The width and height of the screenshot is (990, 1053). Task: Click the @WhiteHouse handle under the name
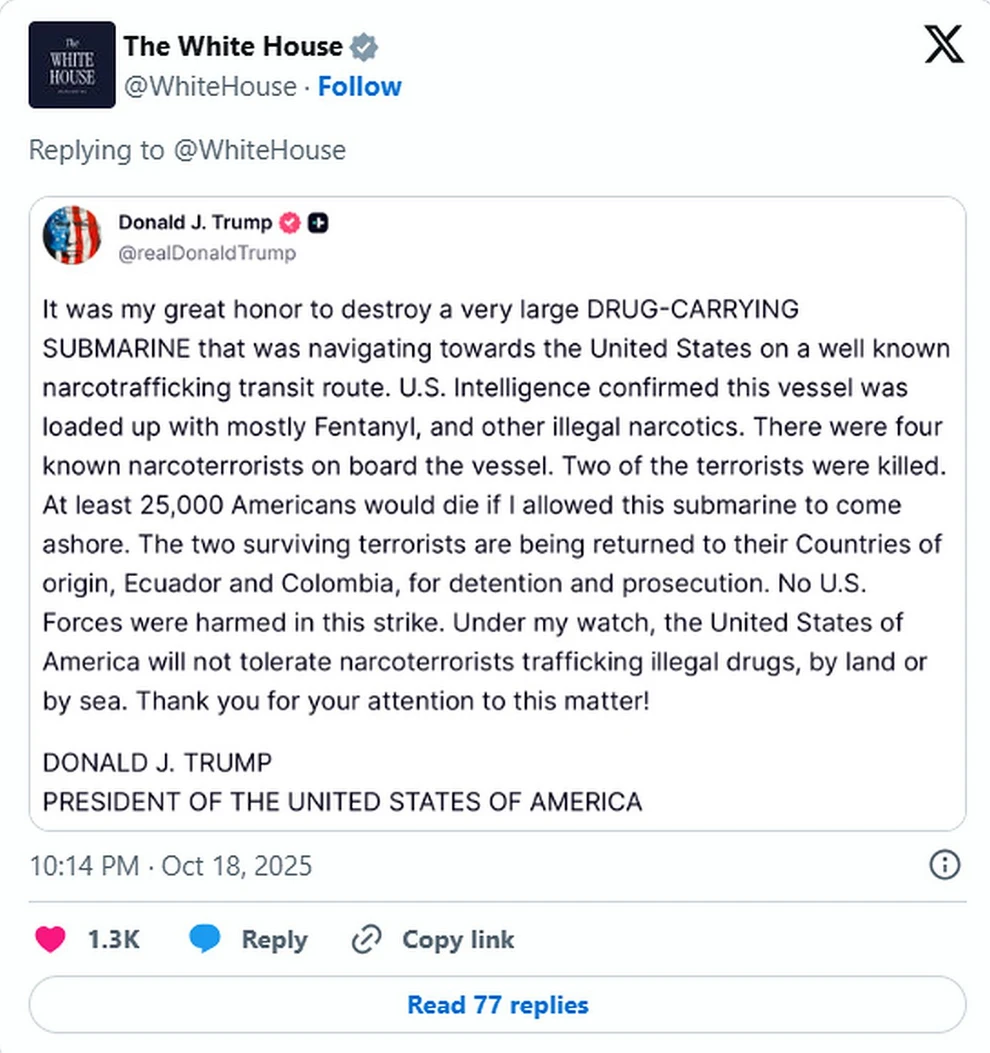pos(209,87)
